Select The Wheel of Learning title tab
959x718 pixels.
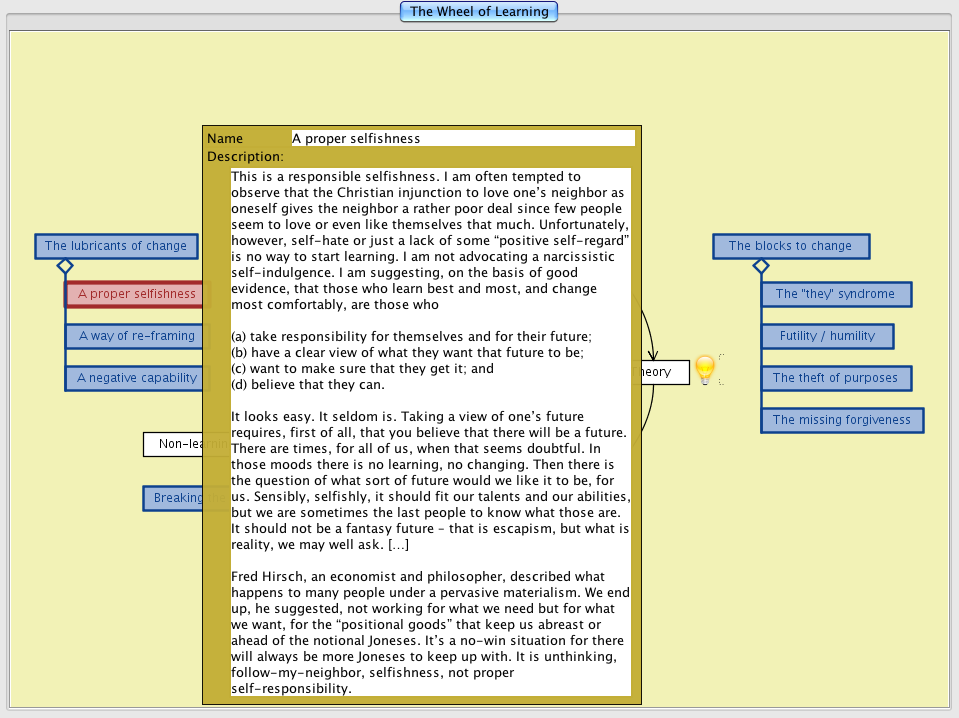(479, 12)
